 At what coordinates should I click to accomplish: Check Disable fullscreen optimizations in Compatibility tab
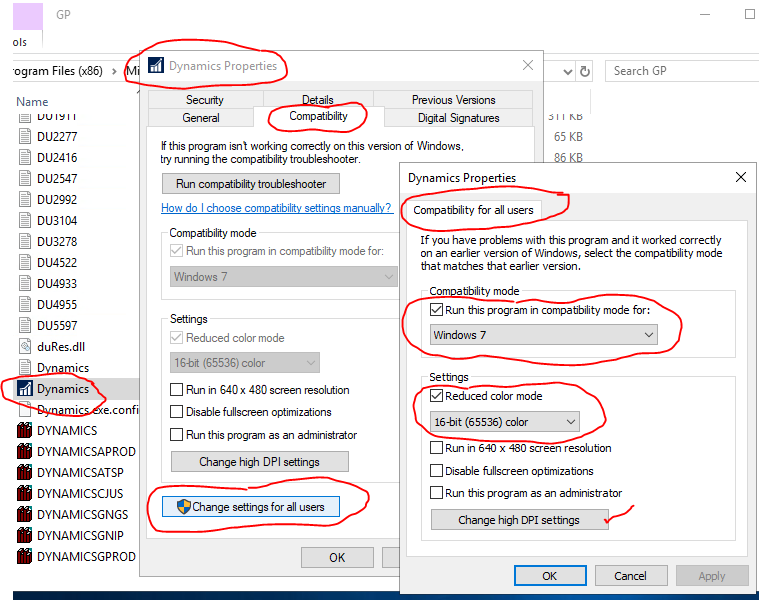pyautogui.click(x=176, y=412)
